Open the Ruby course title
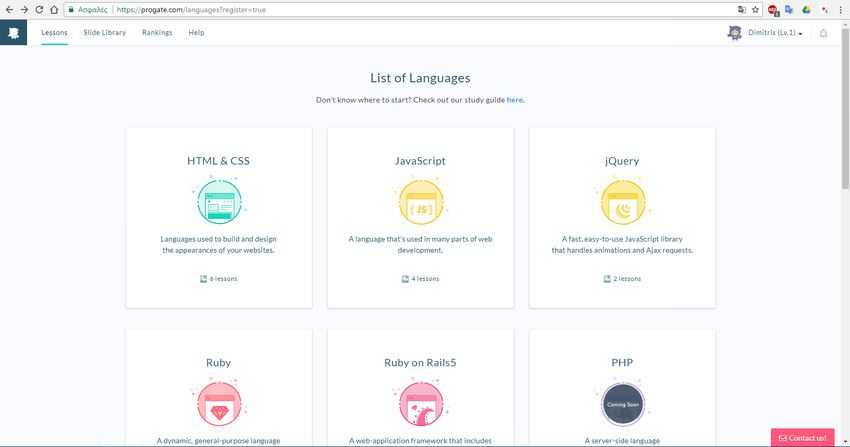Screen dimensions: 850x447 [x=218, y=362]
